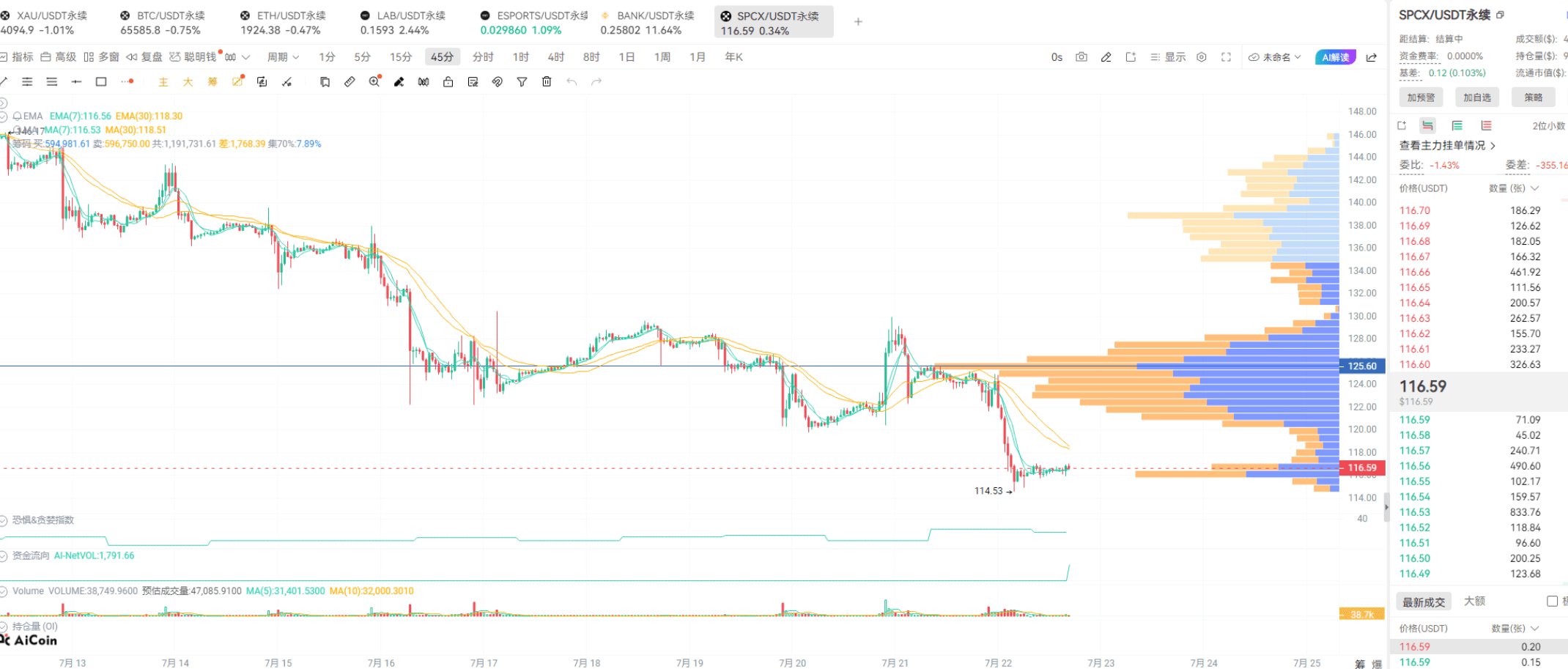Collapse the Volume indicator panel

[4, 591]
